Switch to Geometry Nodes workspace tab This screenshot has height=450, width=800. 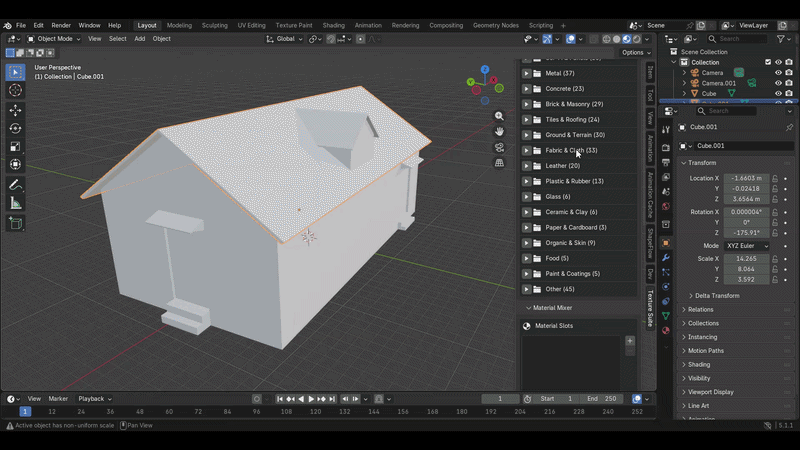(x=496, y=26)
